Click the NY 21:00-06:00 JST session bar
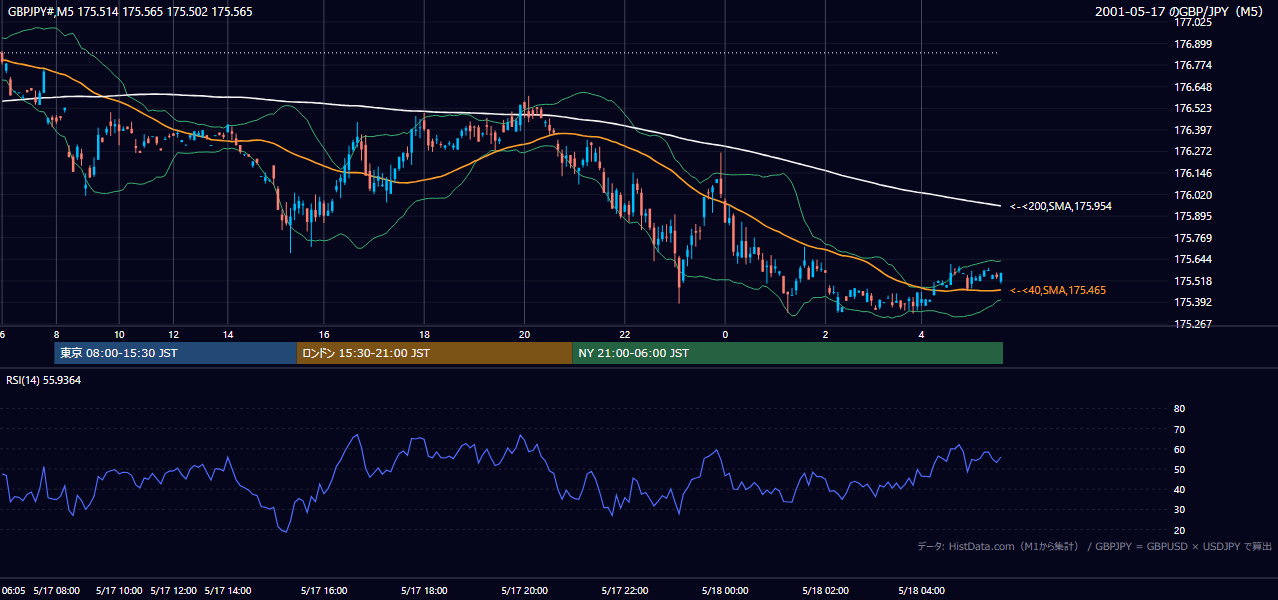 [x=787, y=353]
